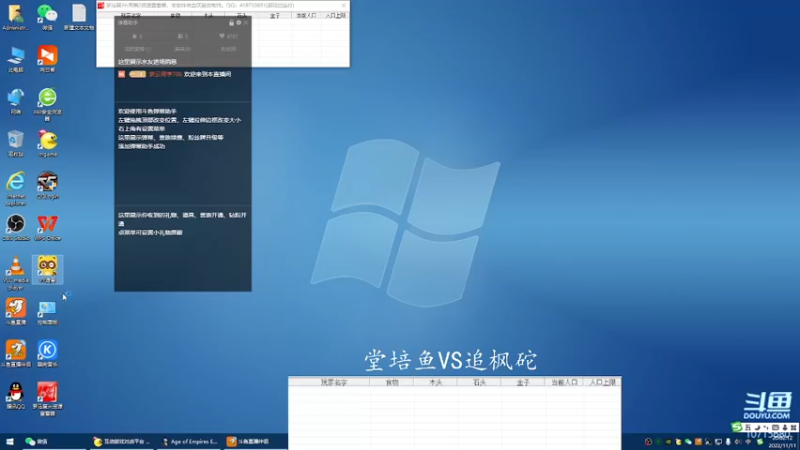Launch the blue K 酷狗音乐 shortcut
This screenshot has width=800, height=450.
click(47, 354)
